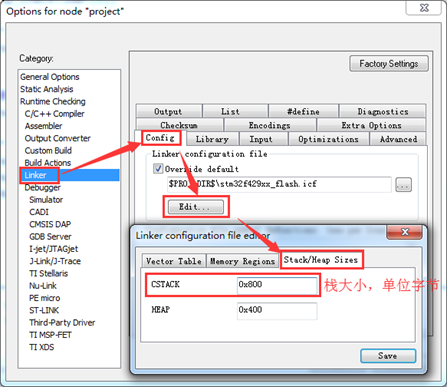Select Third-Party Driver entry
Screen dimensions: 447x387
(x=62, y=323)
